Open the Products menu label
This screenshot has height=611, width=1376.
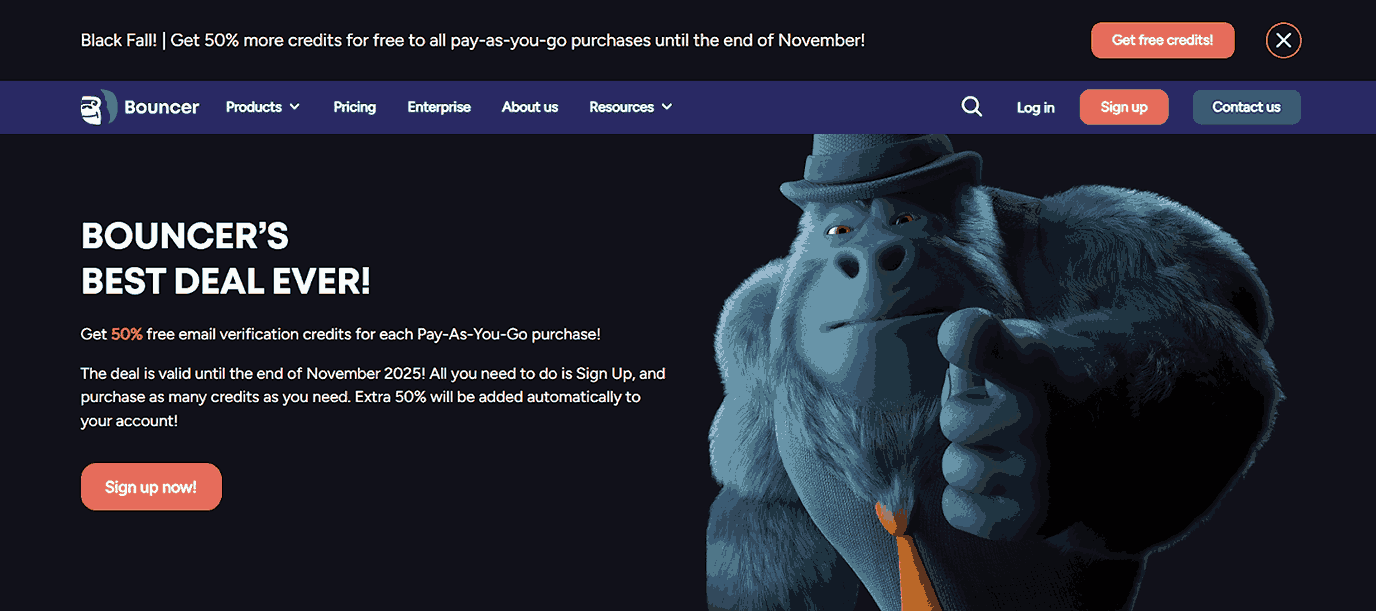253,107
